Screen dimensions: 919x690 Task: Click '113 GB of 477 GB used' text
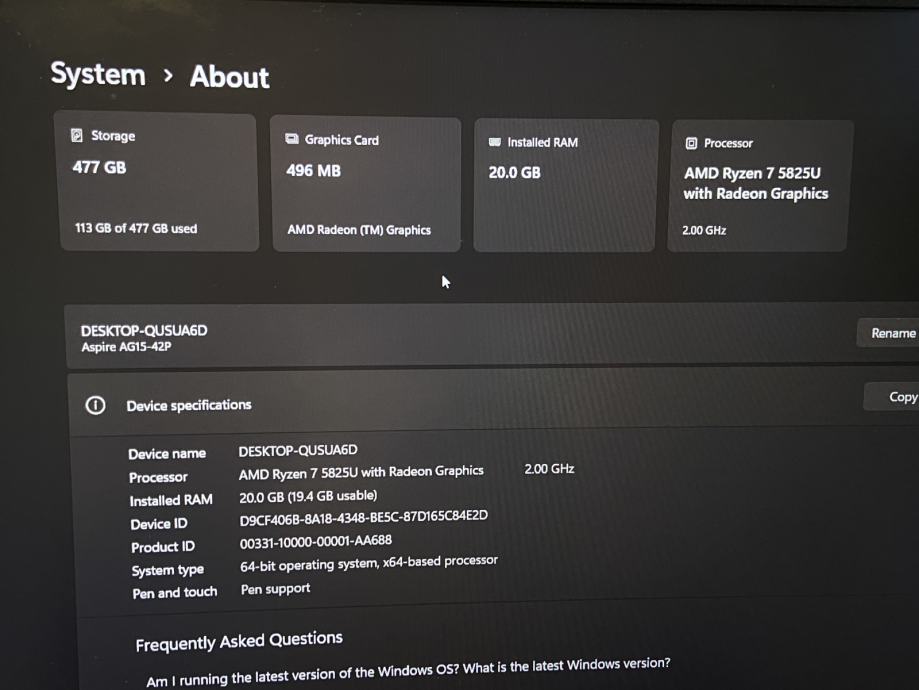coord(136,228)
